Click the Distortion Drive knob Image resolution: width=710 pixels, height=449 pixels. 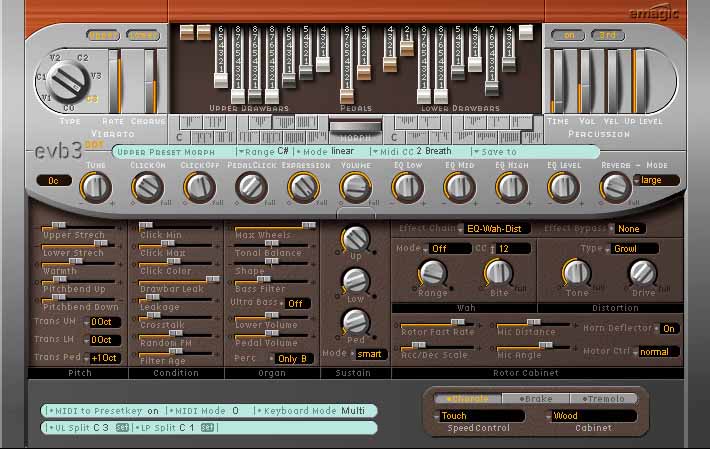pyautogui.click(x=643, y=273)
